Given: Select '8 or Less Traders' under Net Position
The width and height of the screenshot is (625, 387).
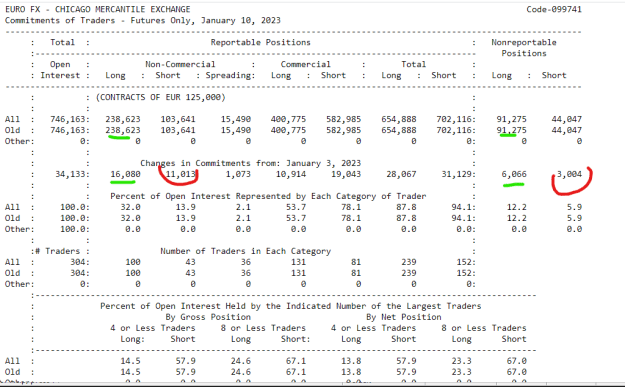Looking at the screenshot, I should tap(483, 328).
